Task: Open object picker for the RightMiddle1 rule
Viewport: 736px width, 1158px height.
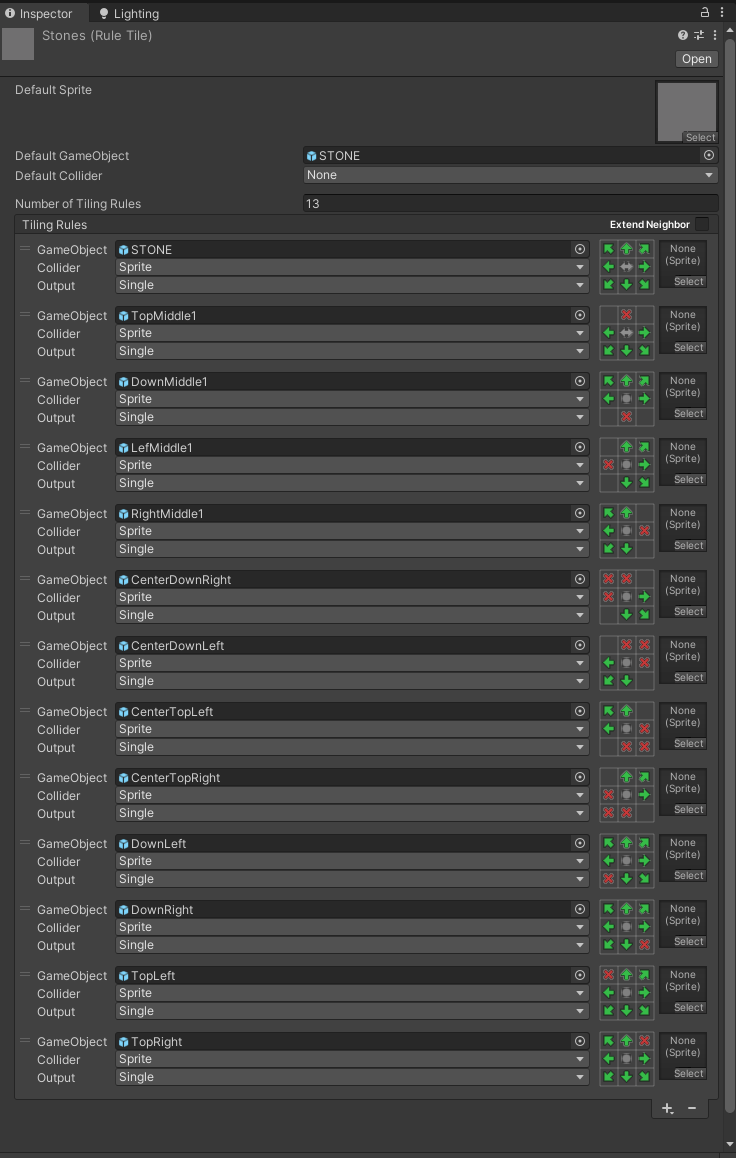Action: click(x=580, y=513)
